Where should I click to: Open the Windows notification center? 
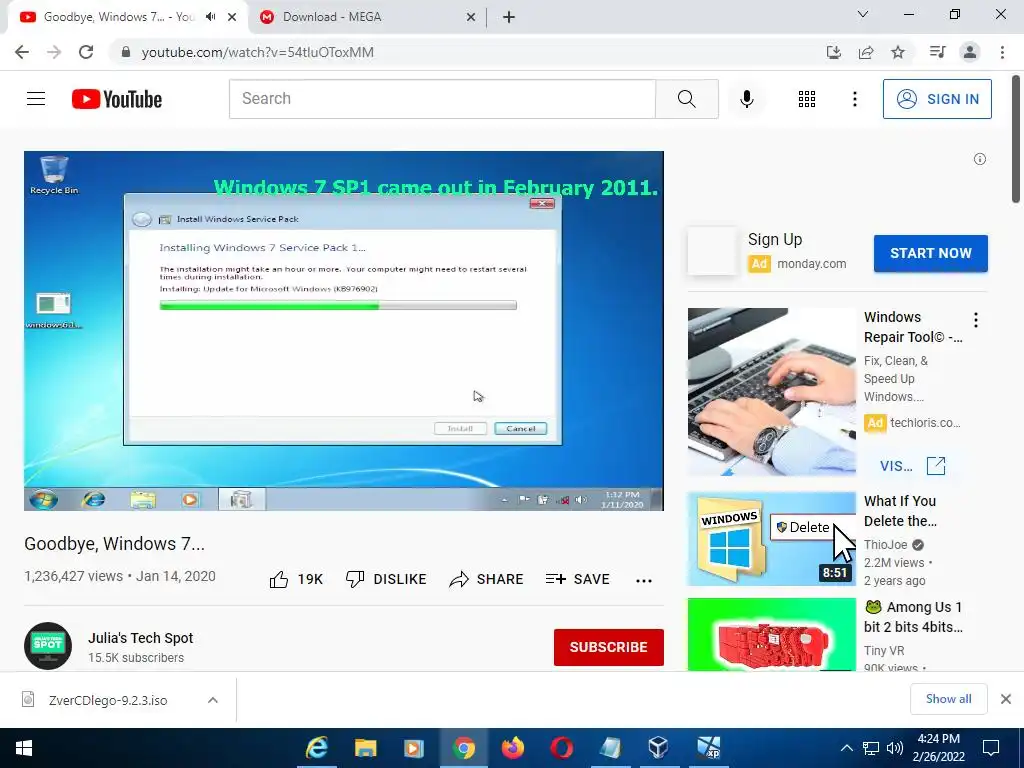(x=991, y=748)
